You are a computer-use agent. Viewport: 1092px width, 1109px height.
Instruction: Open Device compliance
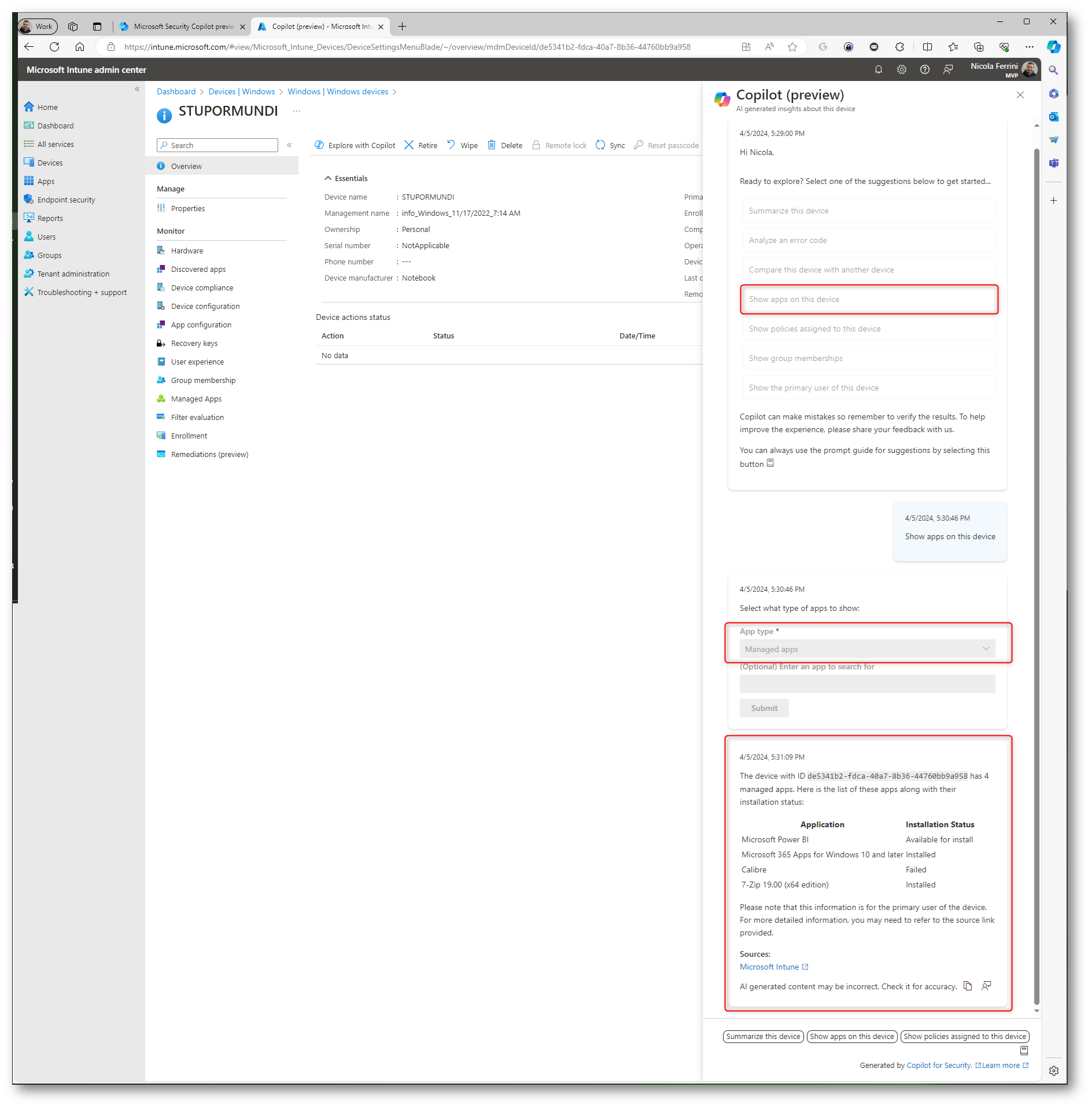tap(202, 288)
